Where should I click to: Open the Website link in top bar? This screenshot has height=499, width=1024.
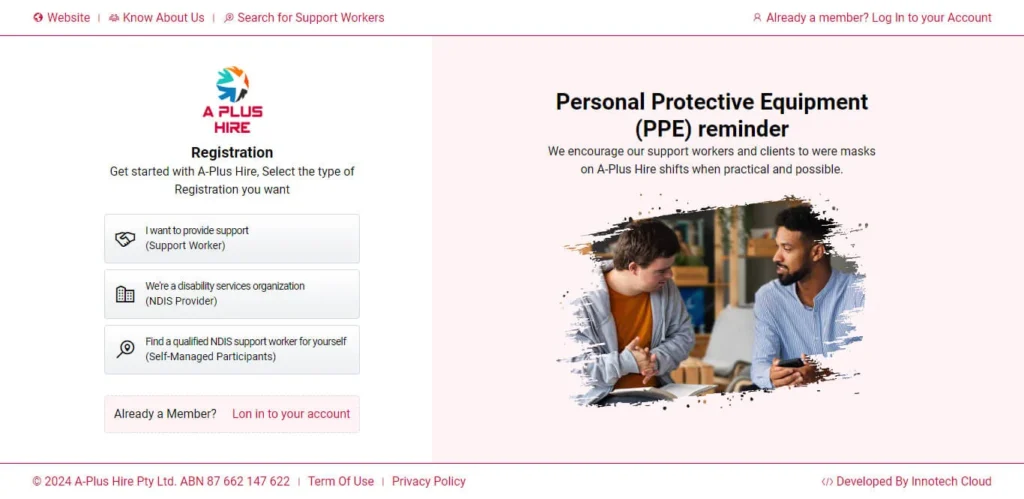[68, 18]
